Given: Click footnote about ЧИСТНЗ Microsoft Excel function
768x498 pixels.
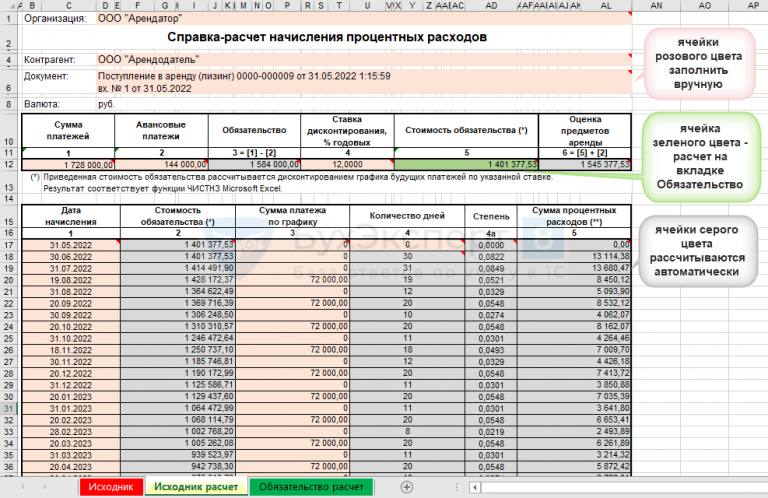Looking at the screenshot, I should (163, 189).
